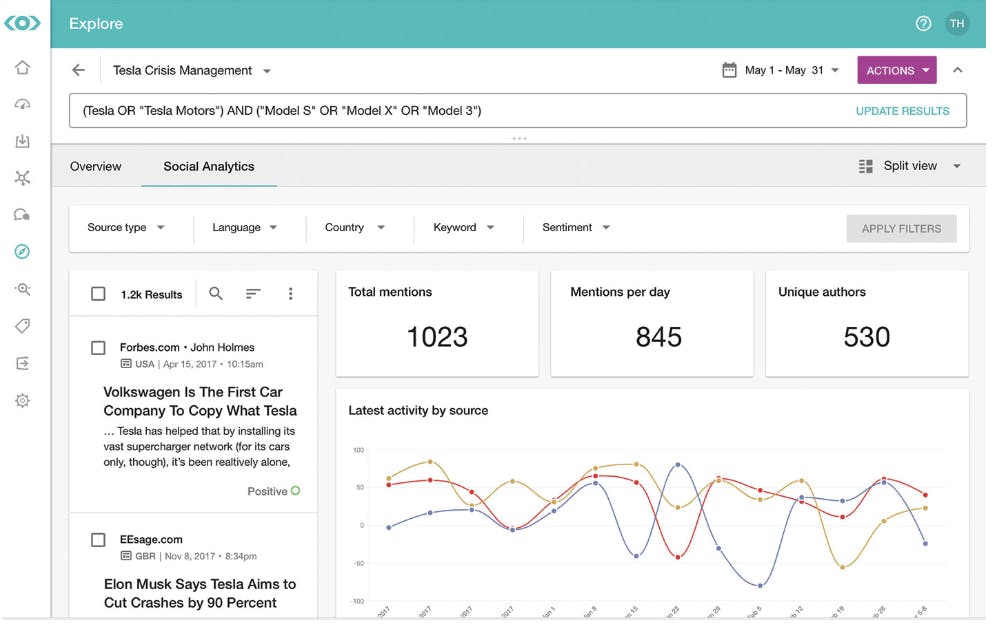Click the APPLY FILTERS button

click(x=901, y=228)
